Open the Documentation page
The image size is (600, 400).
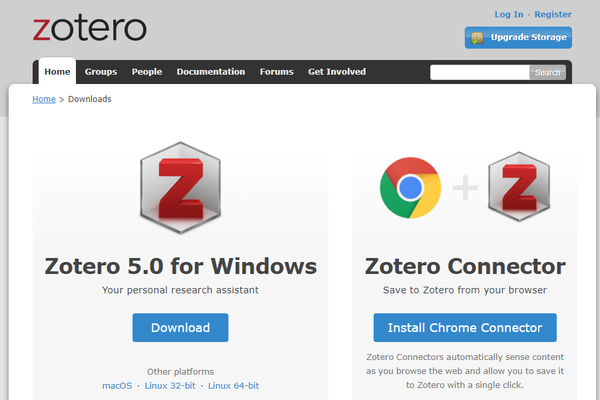click(x=211, y=72)
